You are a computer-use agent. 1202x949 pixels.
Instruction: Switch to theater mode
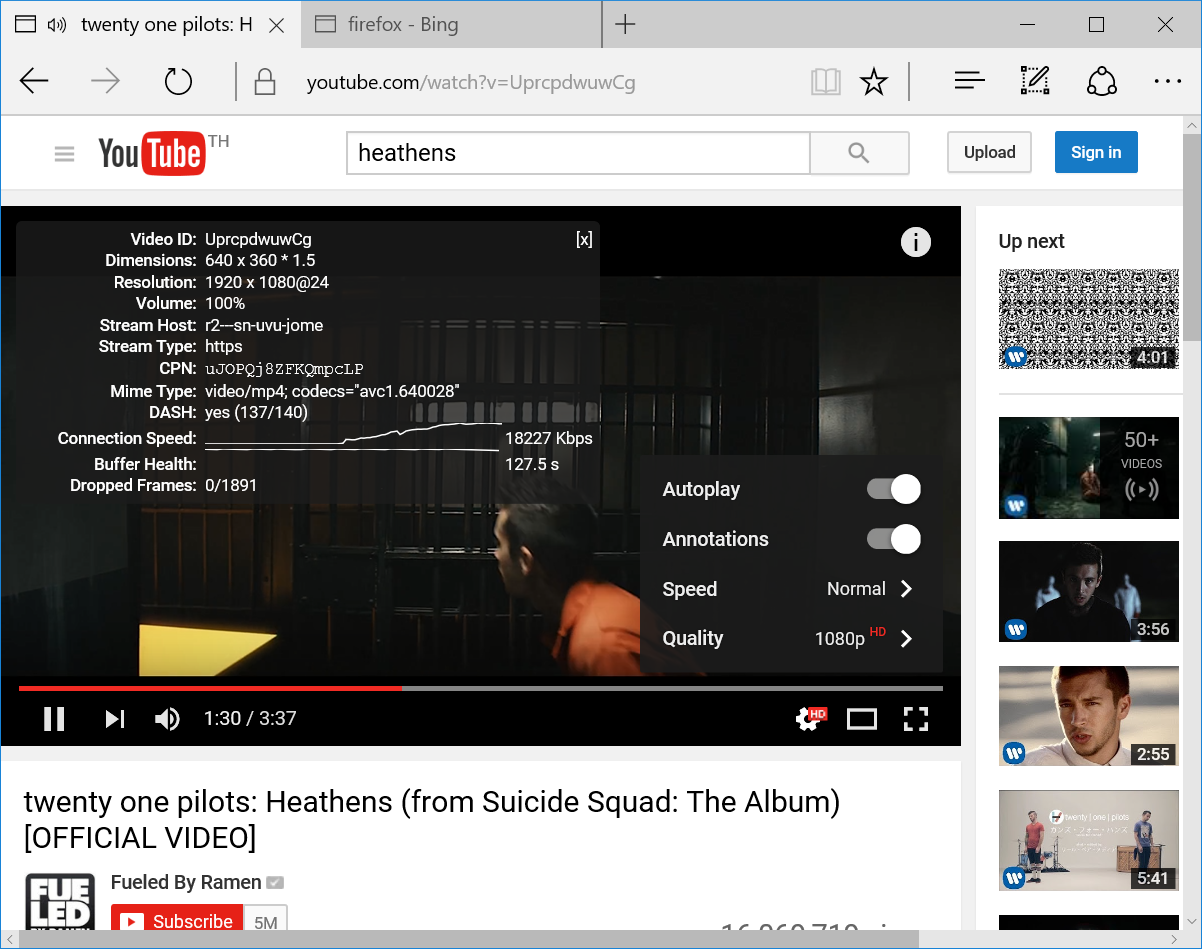[862, 719]
